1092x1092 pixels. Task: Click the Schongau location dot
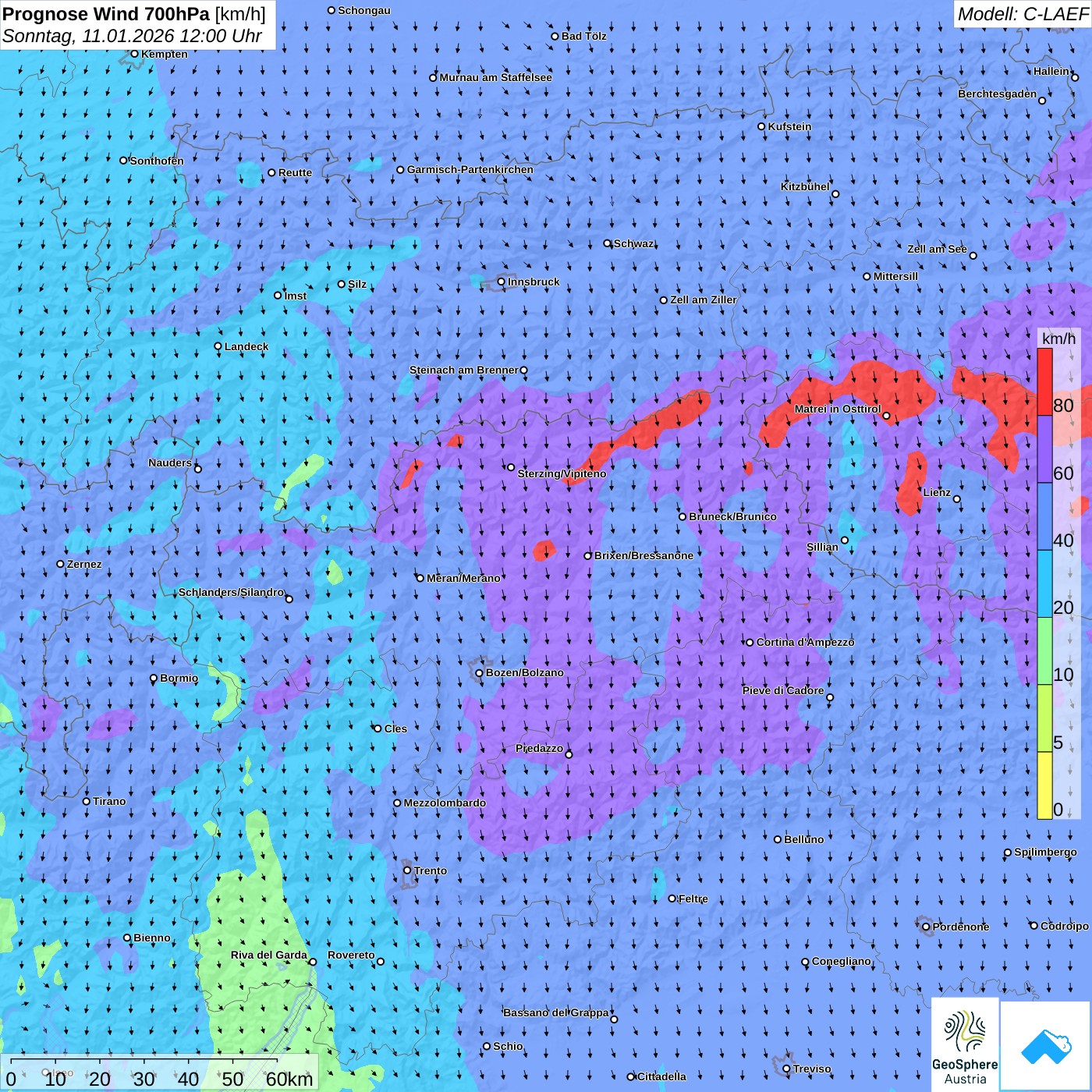[331, 10]
